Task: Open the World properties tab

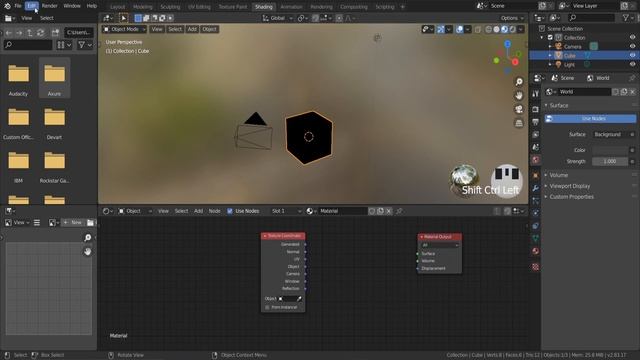Action: point(536,160)
